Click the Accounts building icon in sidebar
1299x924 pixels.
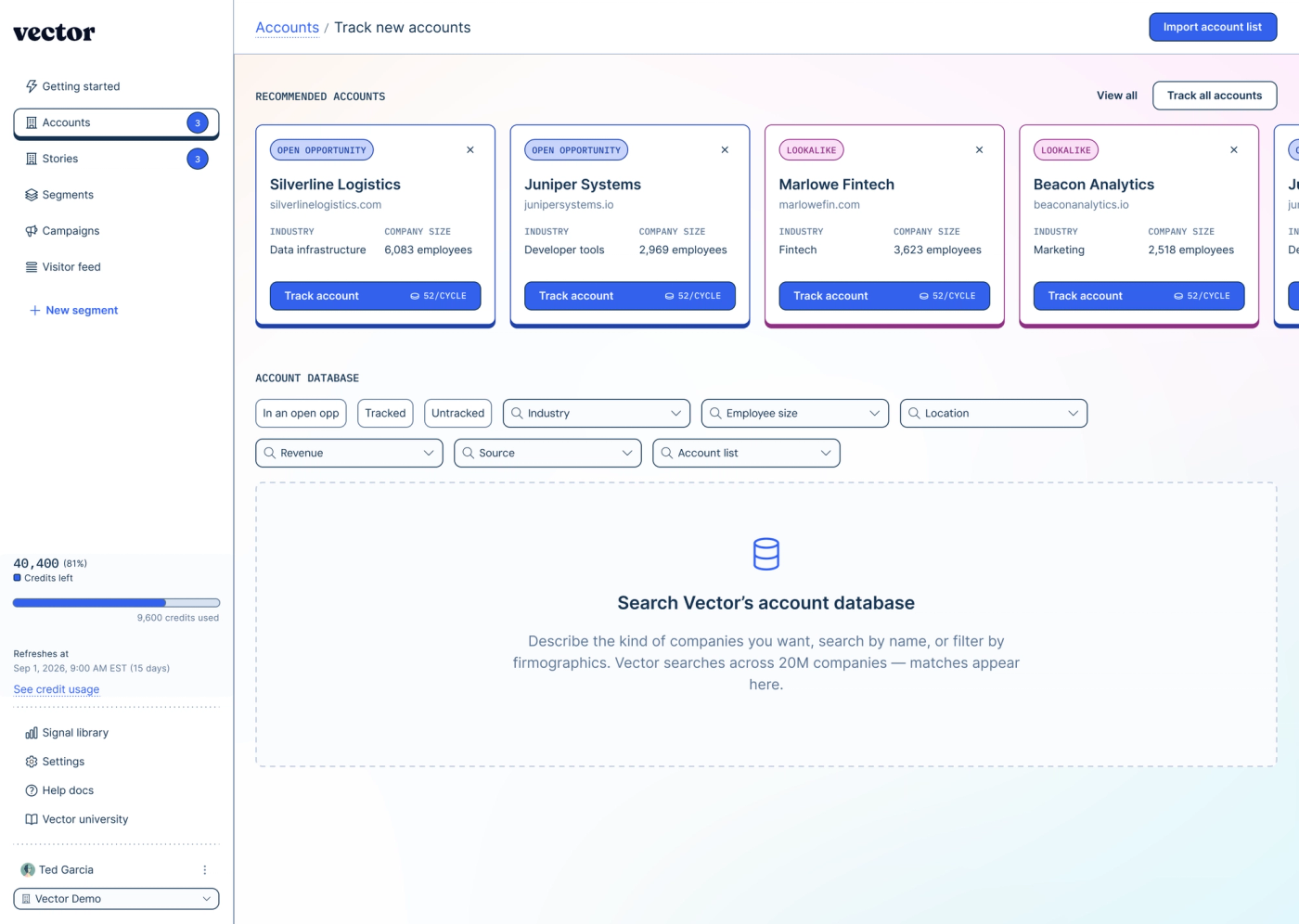pyautogui.click(x=32, y=122)
